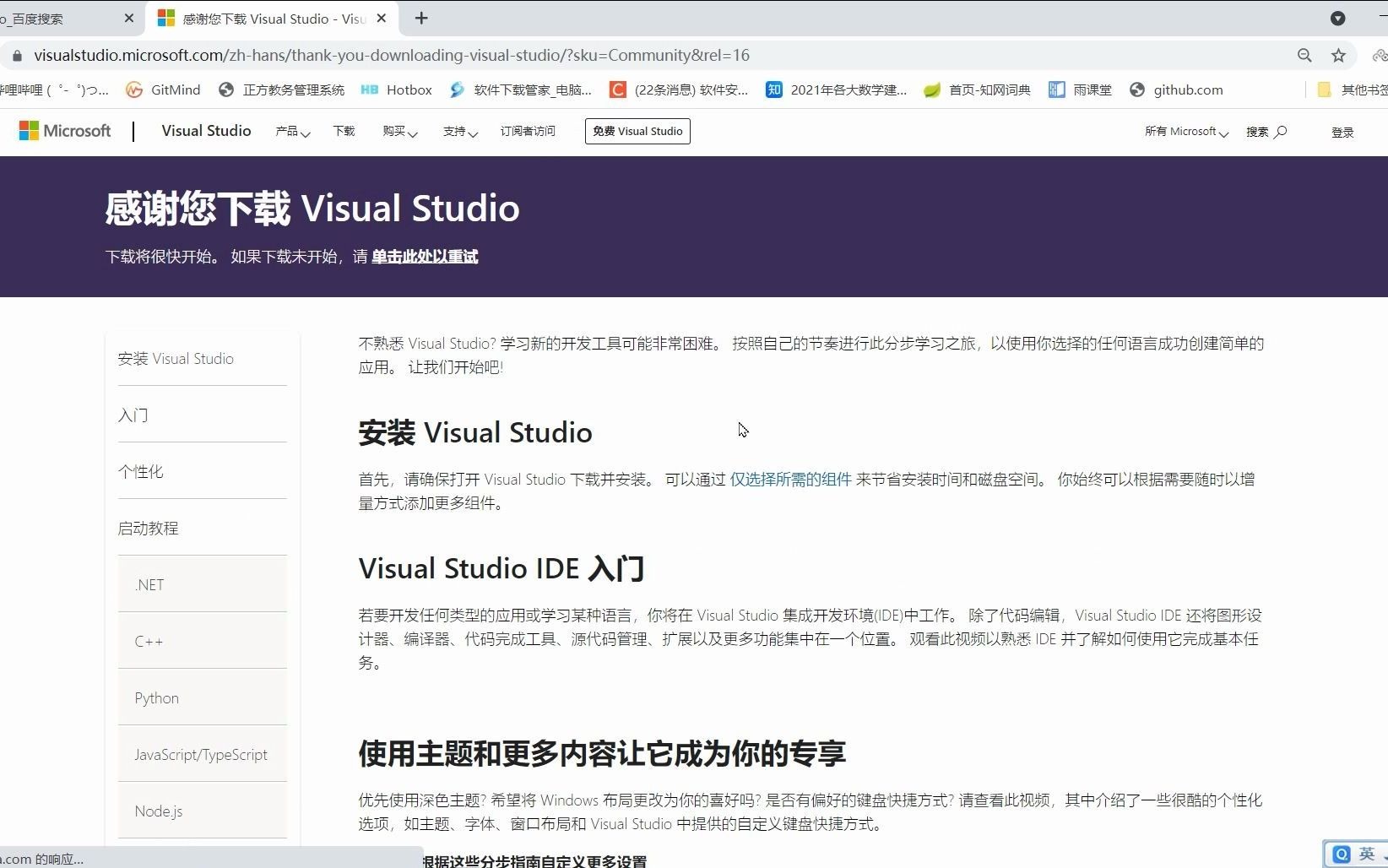This screenshot has width=1388, height=868.
Task: Select 安装 Visual Studio in sidebar
Action: click(203, 359)
